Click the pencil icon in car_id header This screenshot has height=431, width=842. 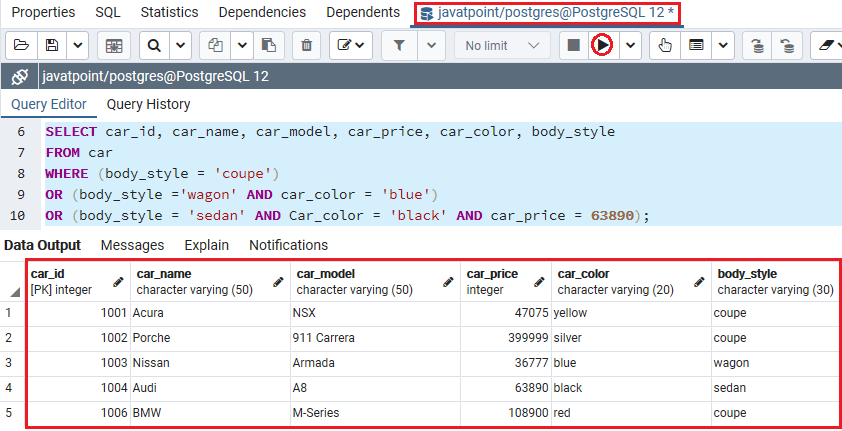pos(119,282)
